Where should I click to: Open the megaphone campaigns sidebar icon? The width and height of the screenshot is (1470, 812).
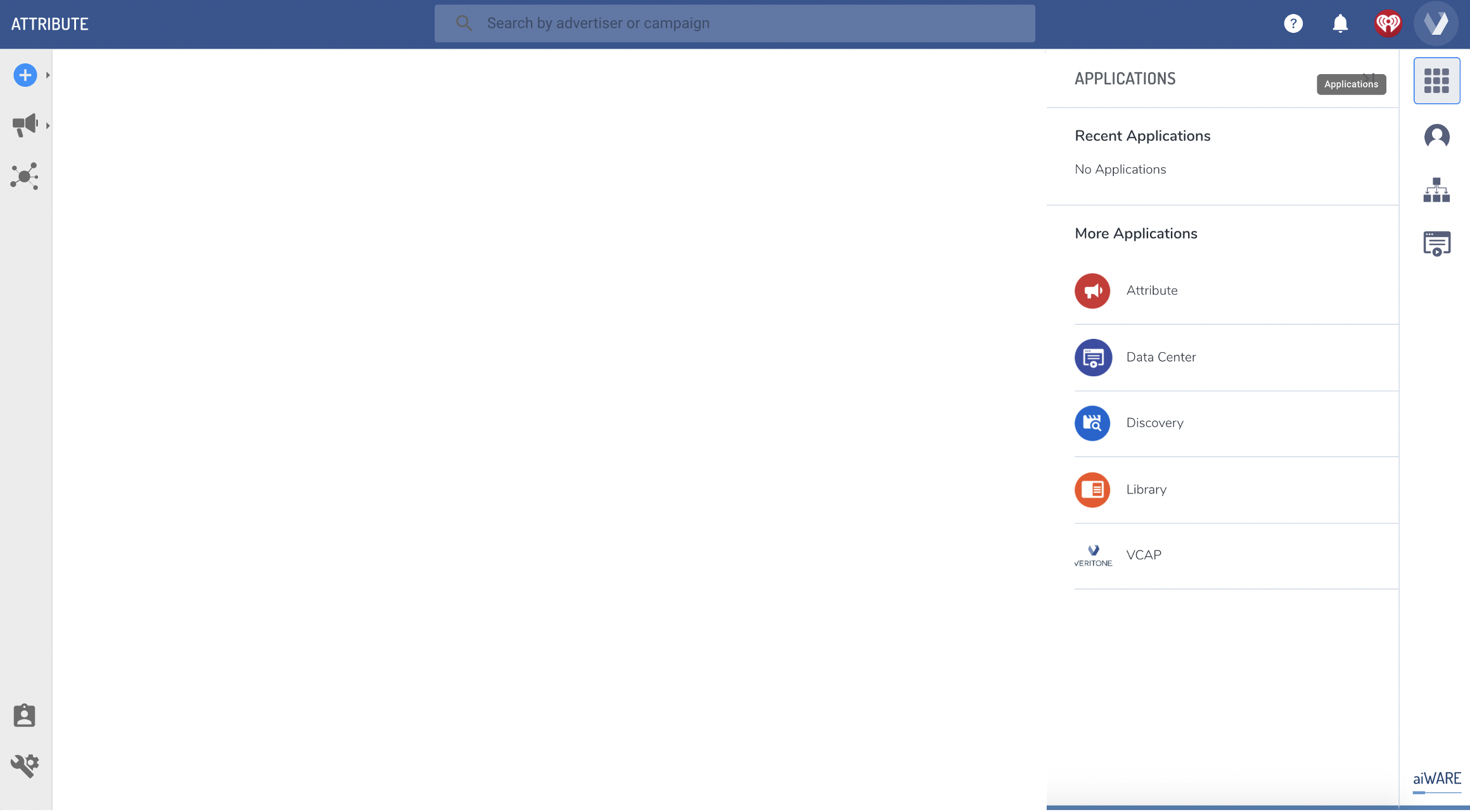coord(25,125)
